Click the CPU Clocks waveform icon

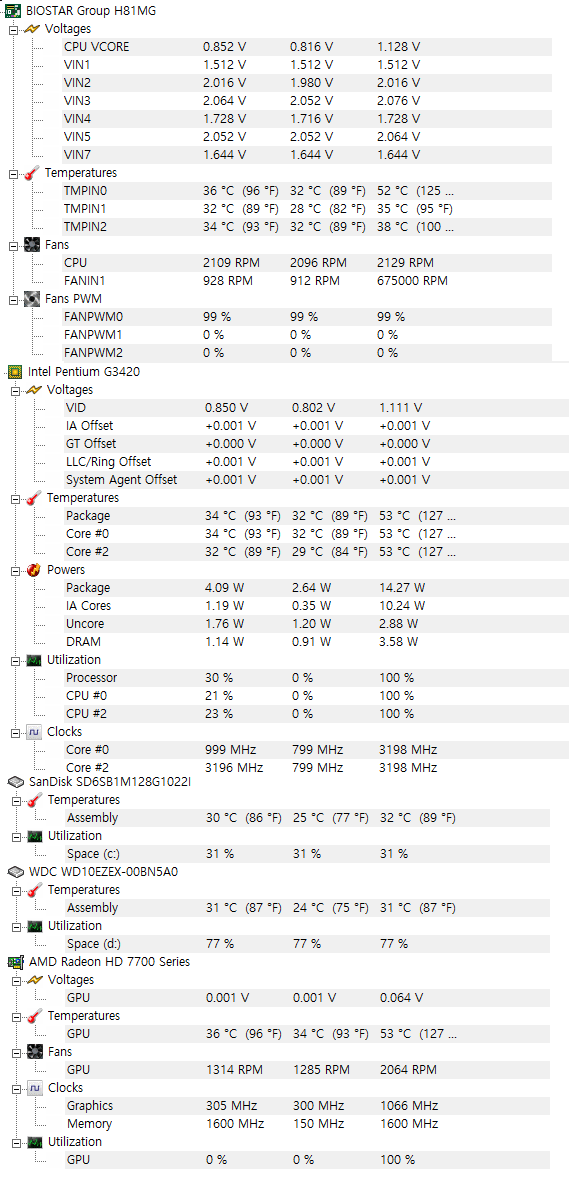34,732
